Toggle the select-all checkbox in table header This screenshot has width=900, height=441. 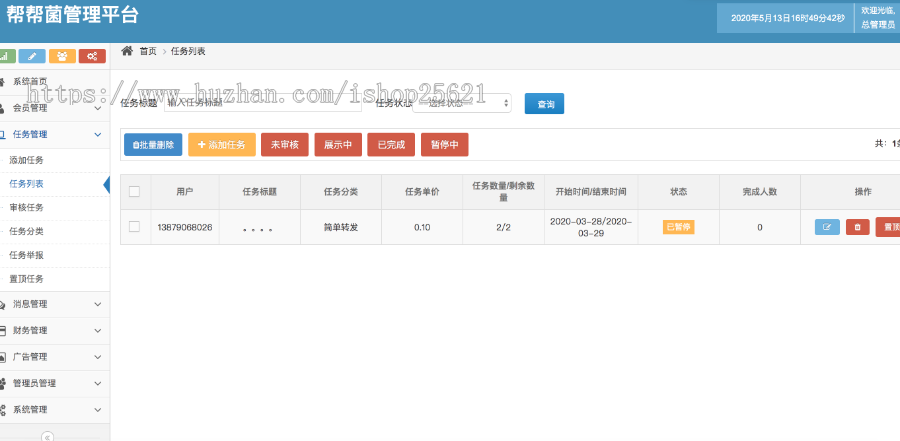click(134, 192)
